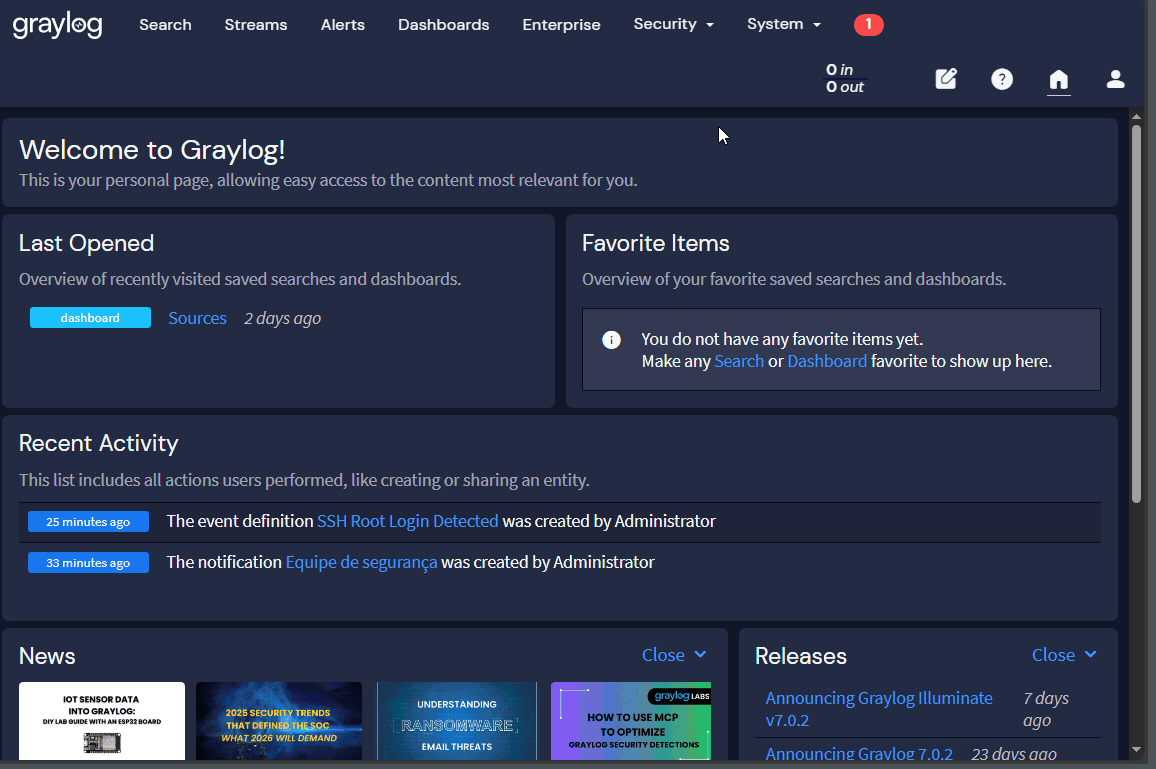Open the scratchpad edit icon
1156x769 pixels.
click(x=945, y=79)
